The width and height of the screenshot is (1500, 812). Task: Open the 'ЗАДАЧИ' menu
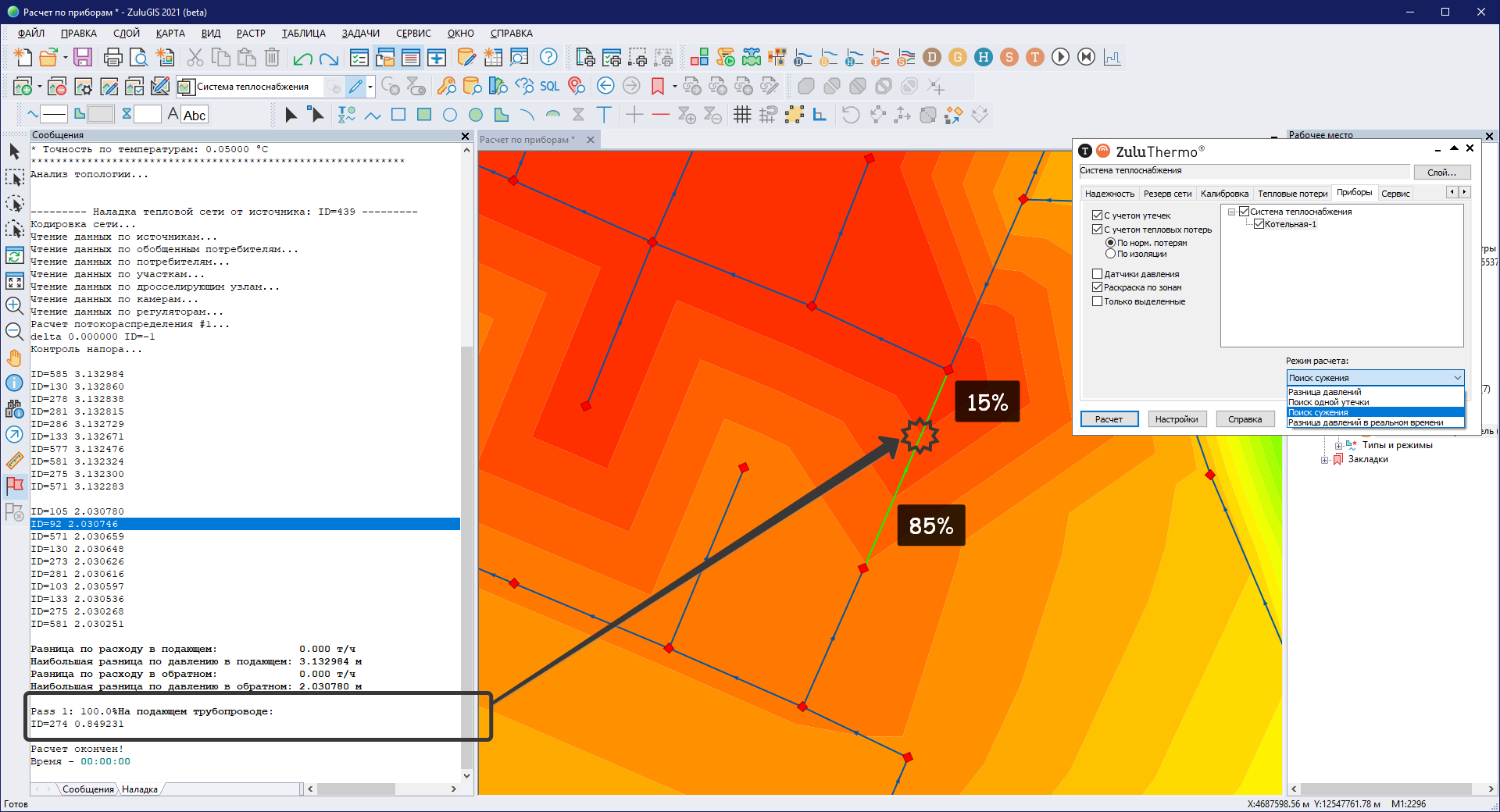pyautogui.click(x=360, y=34)
